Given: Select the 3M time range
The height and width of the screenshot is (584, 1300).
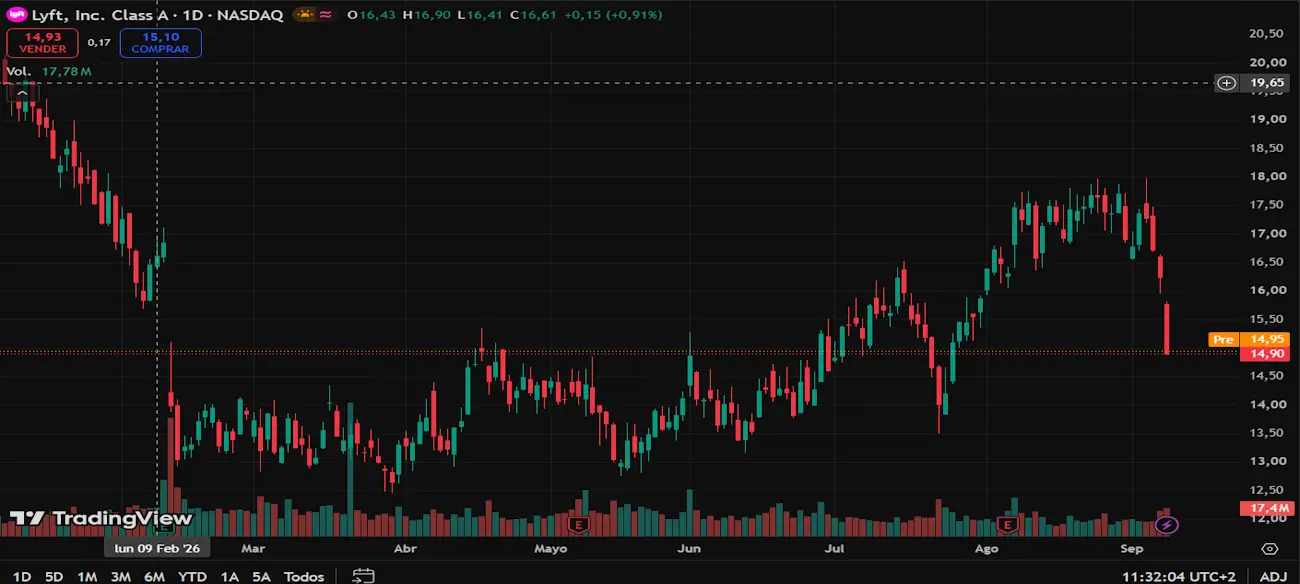Looking at the screenshot, I should click(121, 576).
